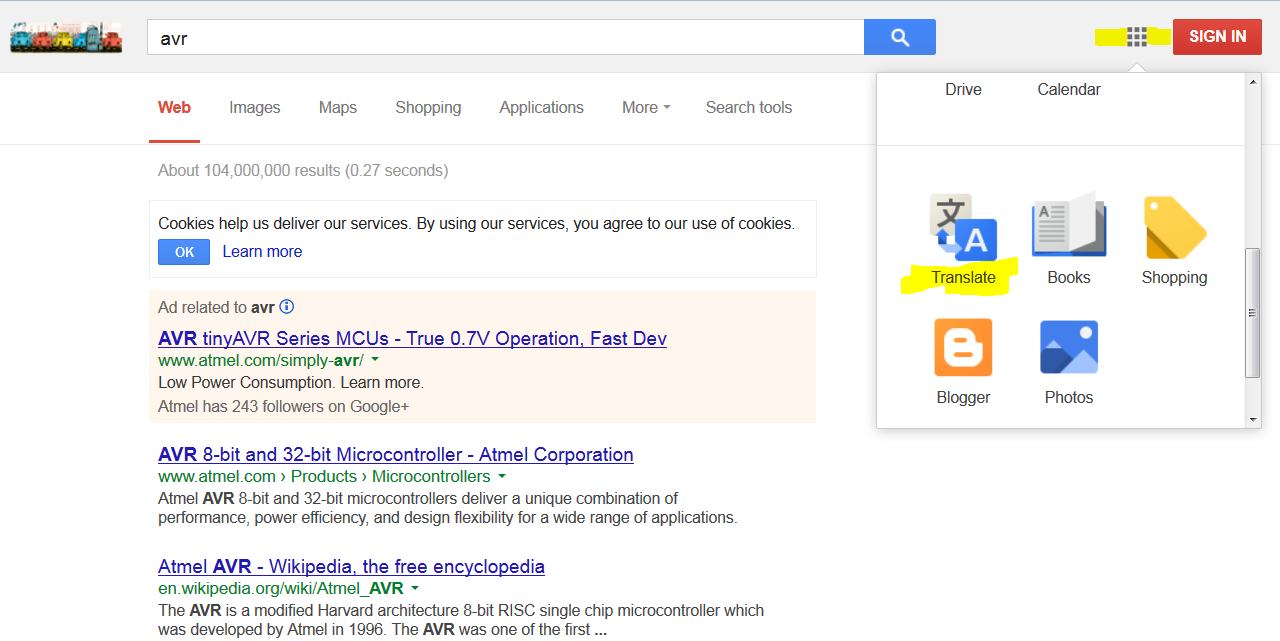The width and height of the screenshot is (1280, 641).
Task: Open the Translate app icon
Action: tap(963, 228)
